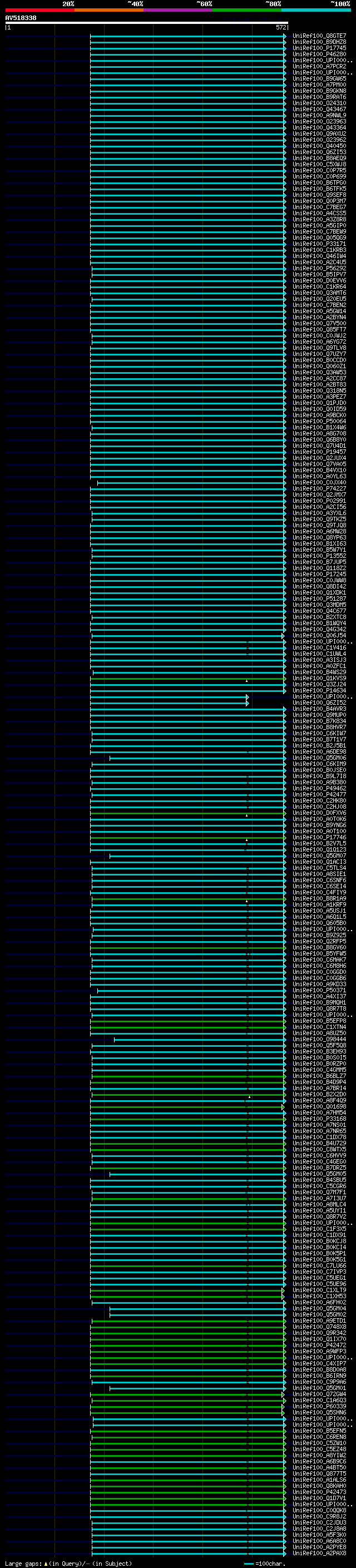Select hit label UniRef100_Q9SEF8
This screenshot has width=356, height=1568.
[x=319, y=195]
